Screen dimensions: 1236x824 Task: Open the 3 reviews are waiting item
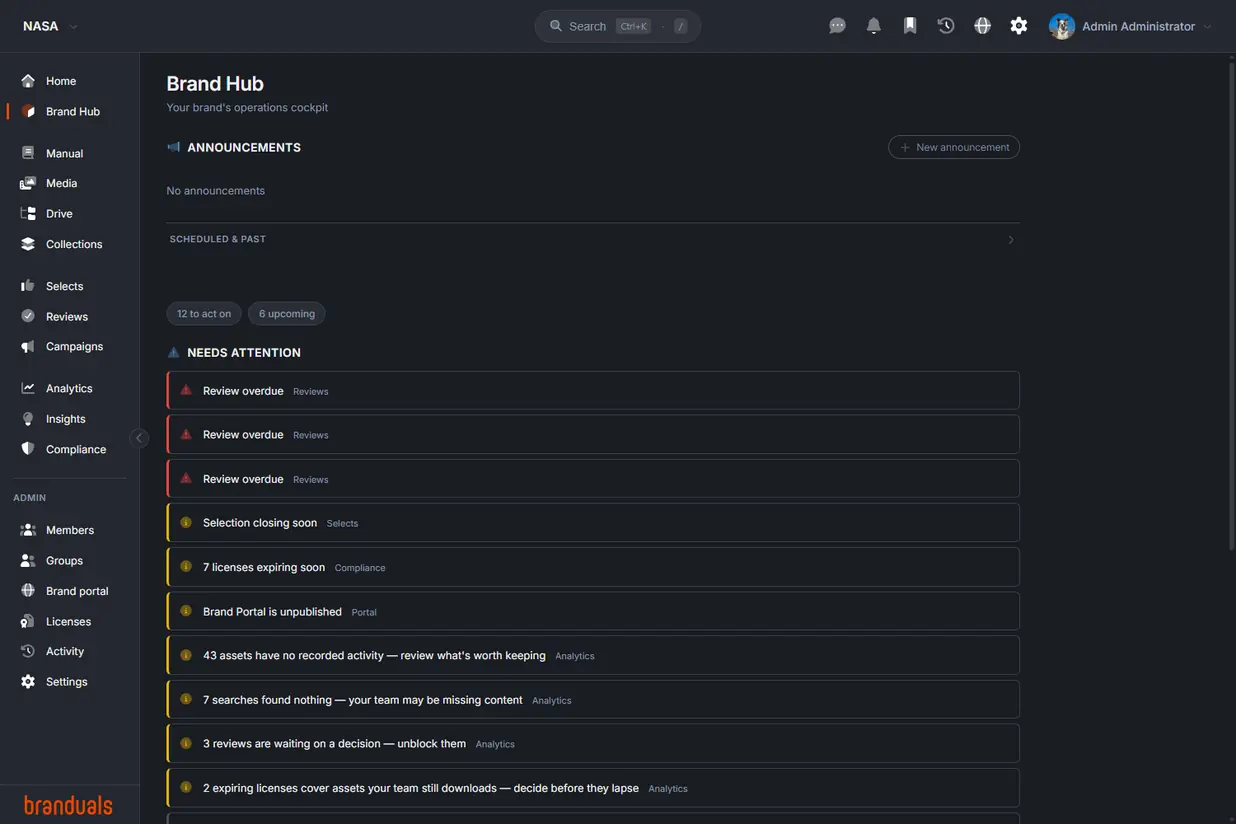593,744
